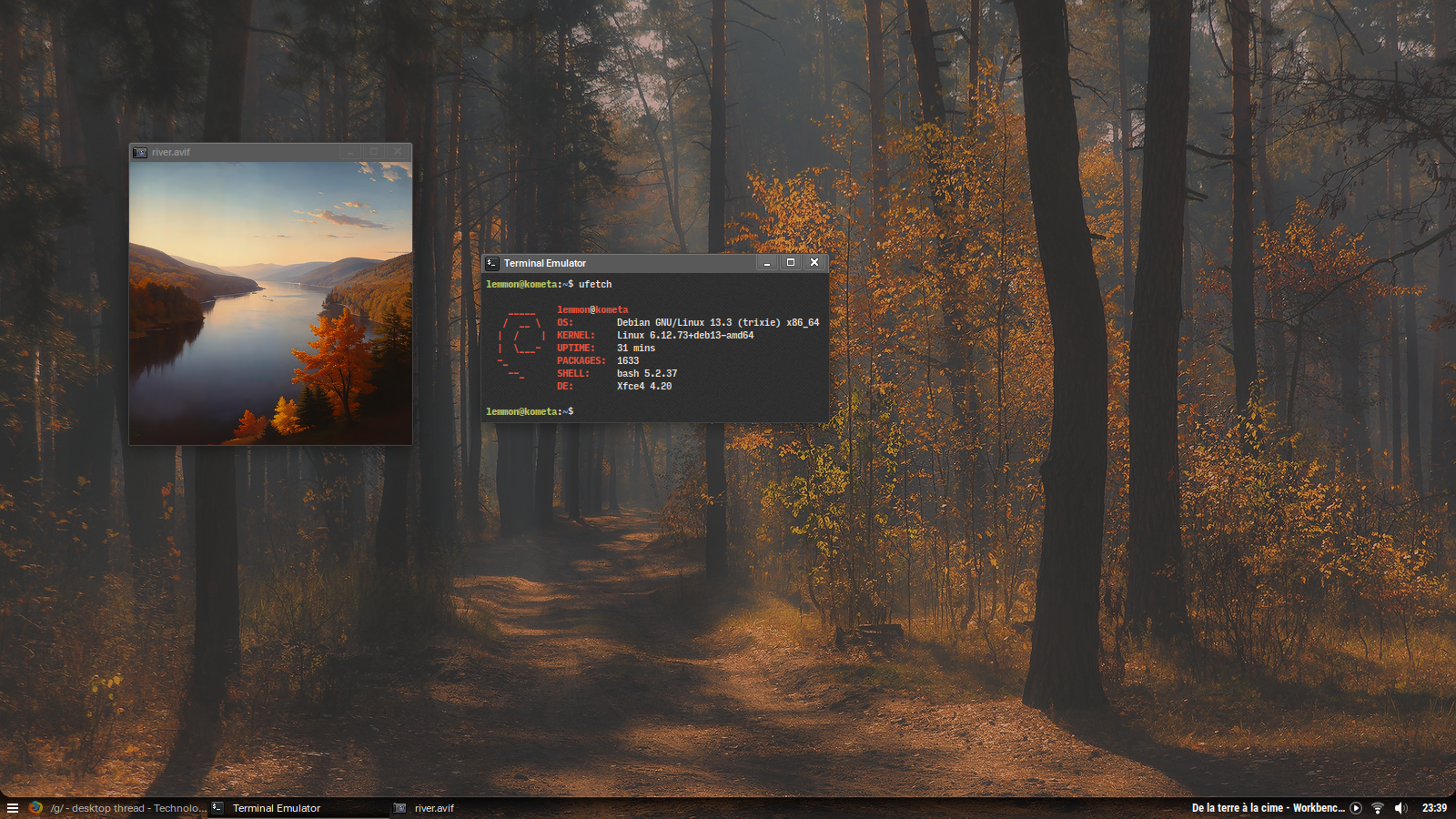Click the 'UPTIME:' label in the terminal
1456x819 pixels.
(x=576, y=349)
